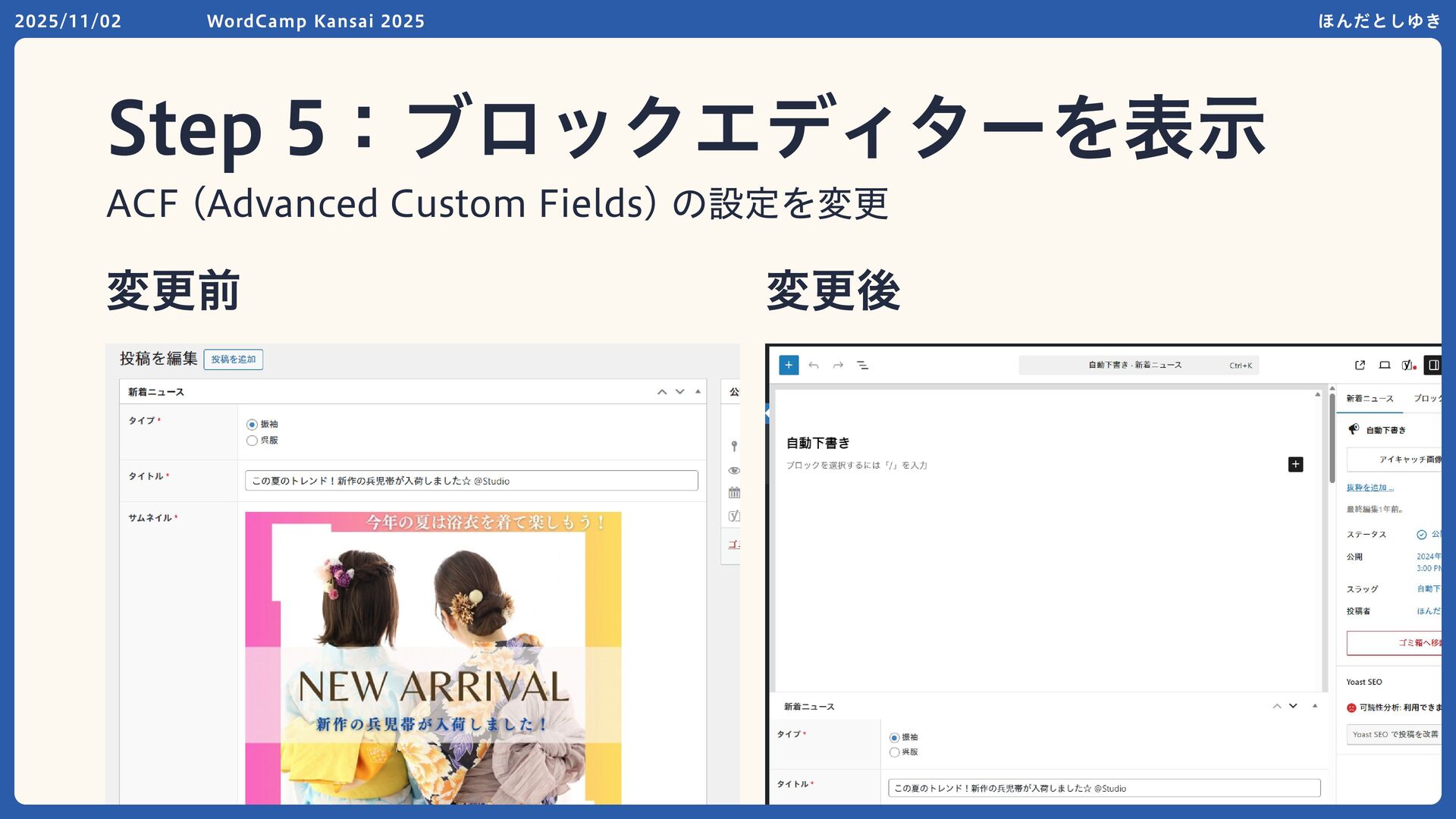Click the blue block inserter plus button
This screenshot has height=819, width=1456.
click(789, 366)
